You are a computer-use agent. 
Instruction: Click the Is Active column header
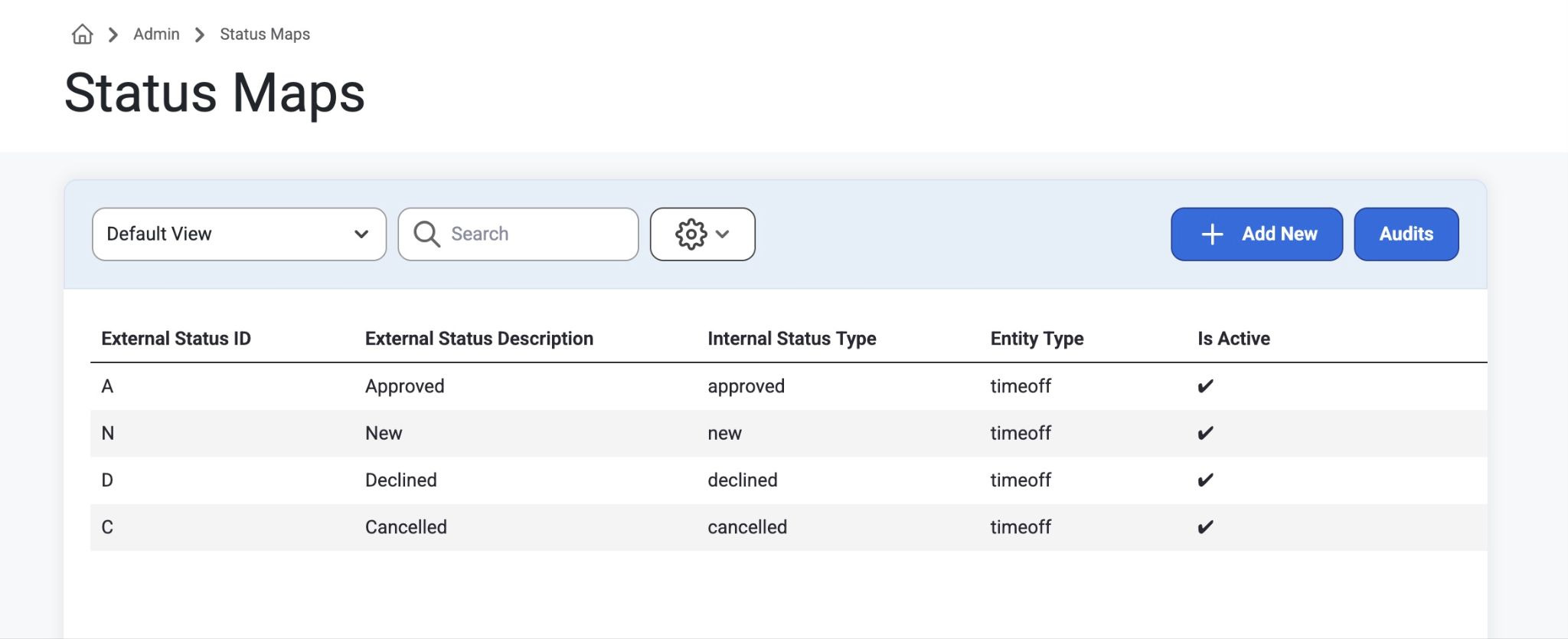click(1233, 339)
